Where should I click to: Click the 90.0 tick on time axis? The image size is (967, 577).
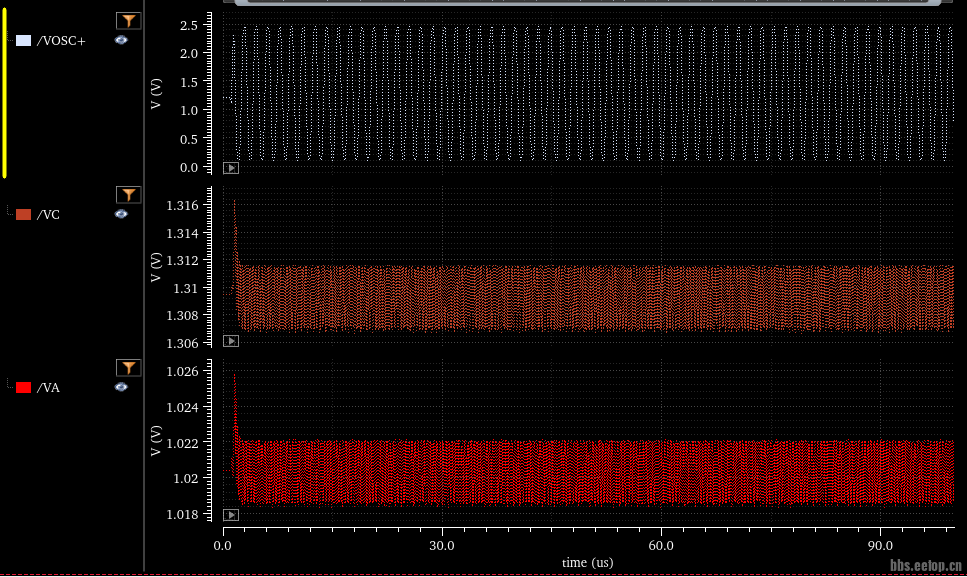(x=879, y=546)
